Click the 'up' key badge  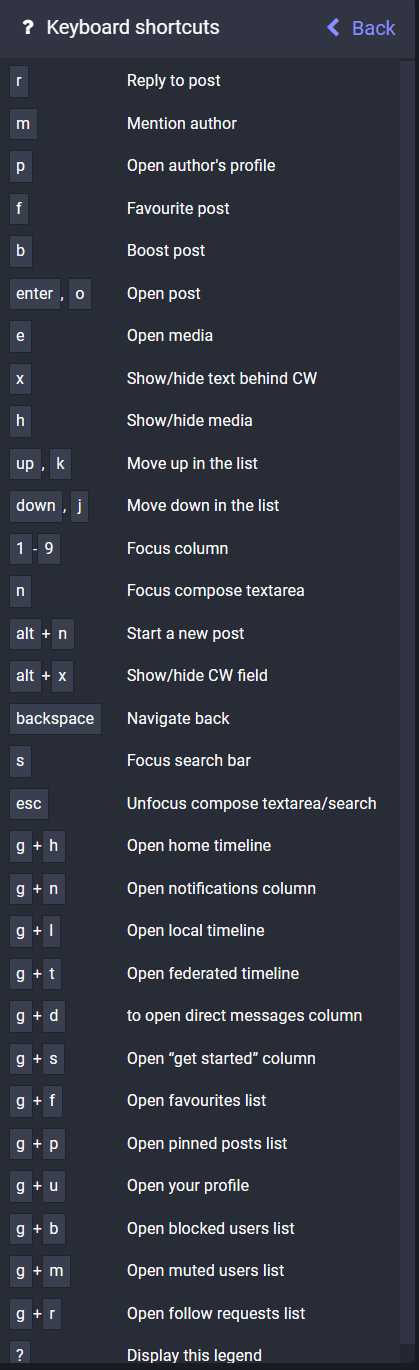(x=25, y=463)
